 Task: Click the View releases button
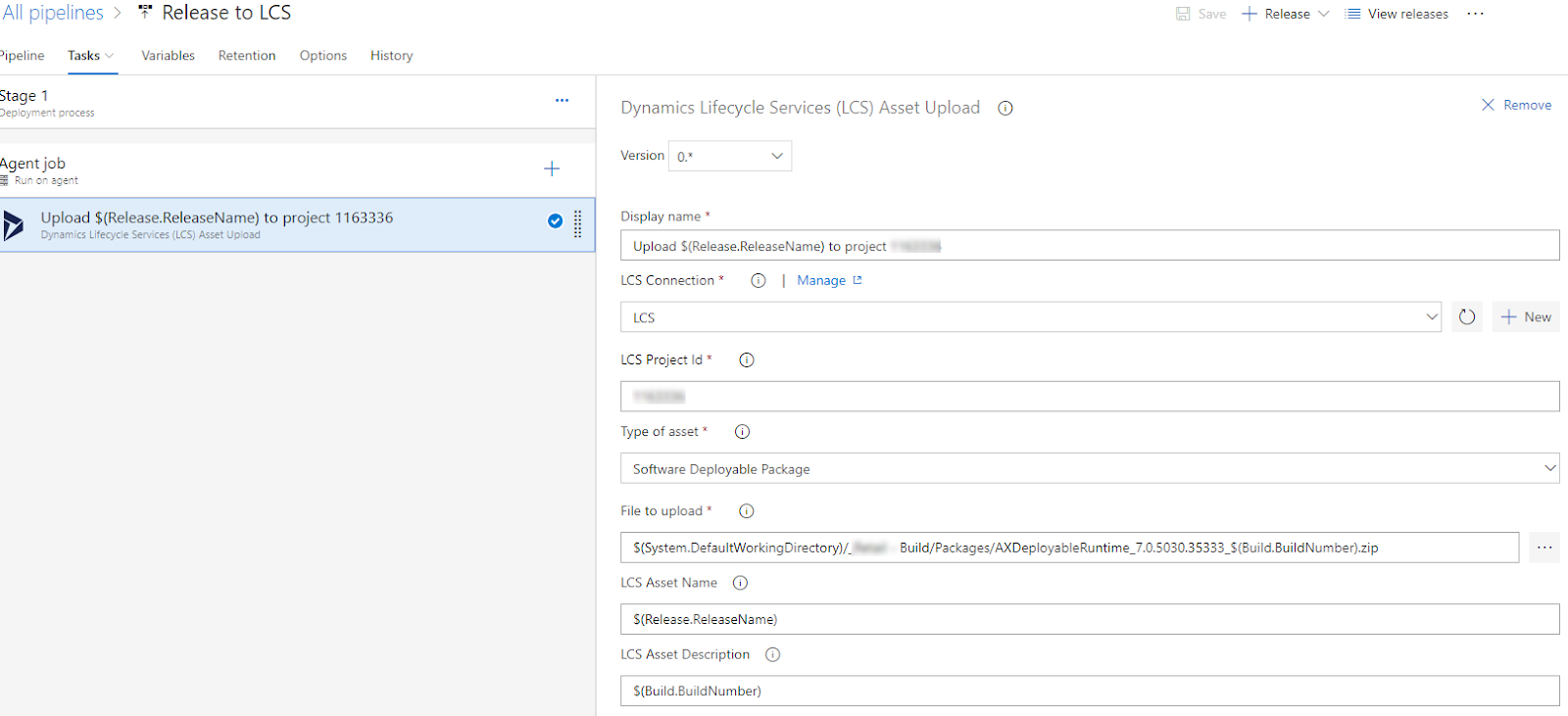click(1396, 14)
